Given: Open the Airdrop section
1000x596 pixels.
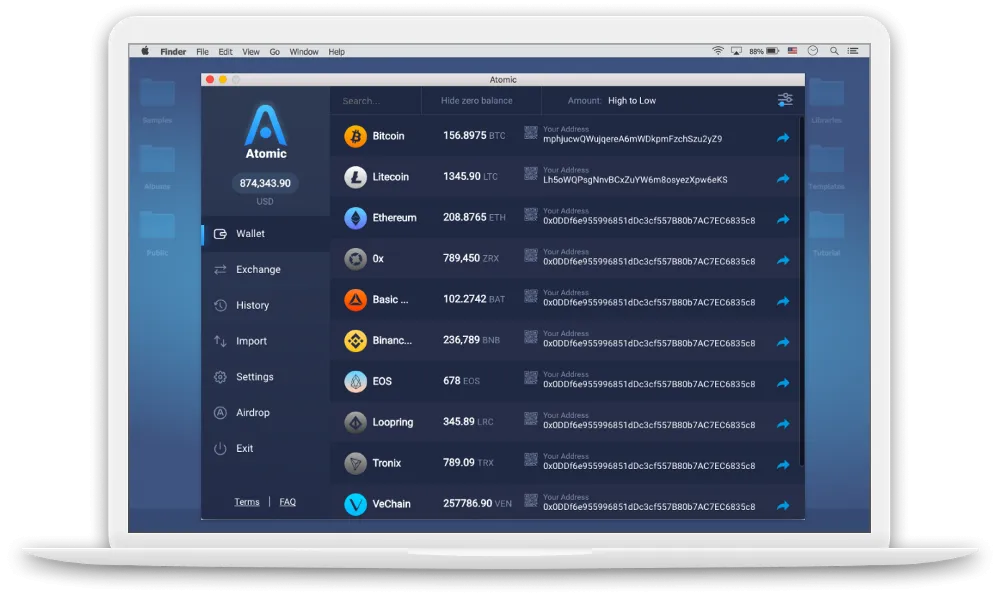Looking at the screenshot, I should [x=265, y=412].
